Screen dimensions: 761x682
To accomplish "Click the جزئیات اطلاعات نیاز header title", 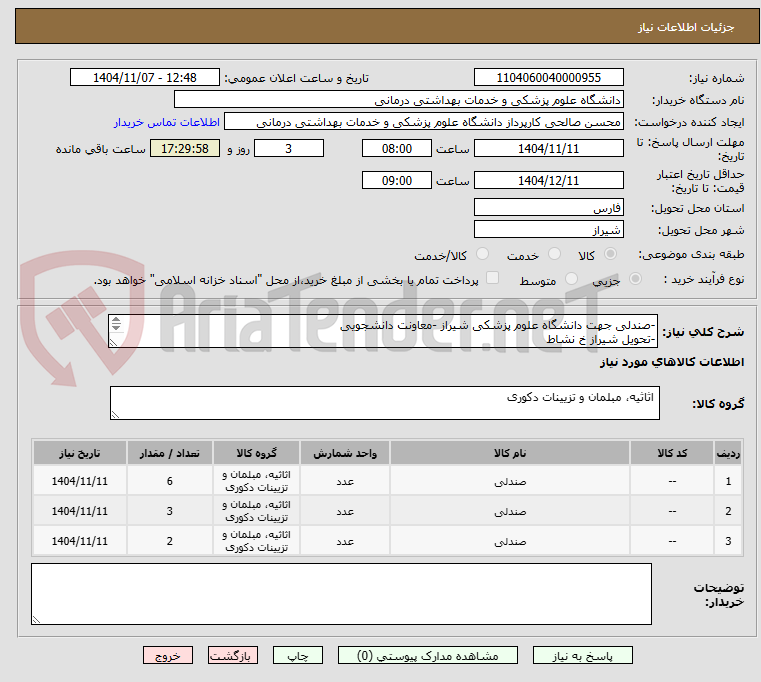I will coord(686,27).
